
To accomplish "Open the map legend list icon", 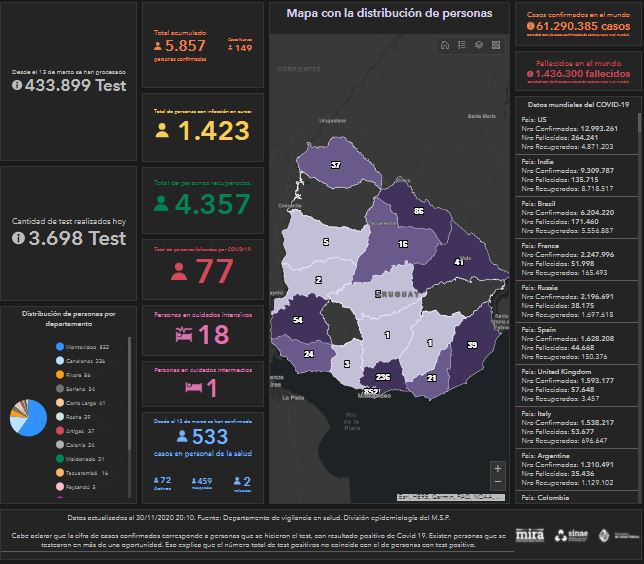I will [x=462, y=45].
